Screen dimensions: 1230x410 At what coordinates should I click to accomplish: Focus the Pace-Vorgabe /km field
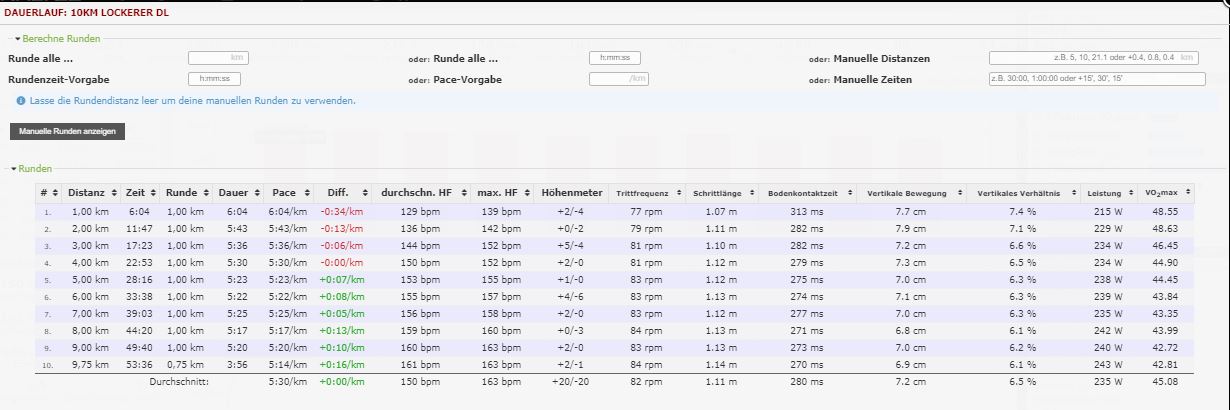coord(620,79)
